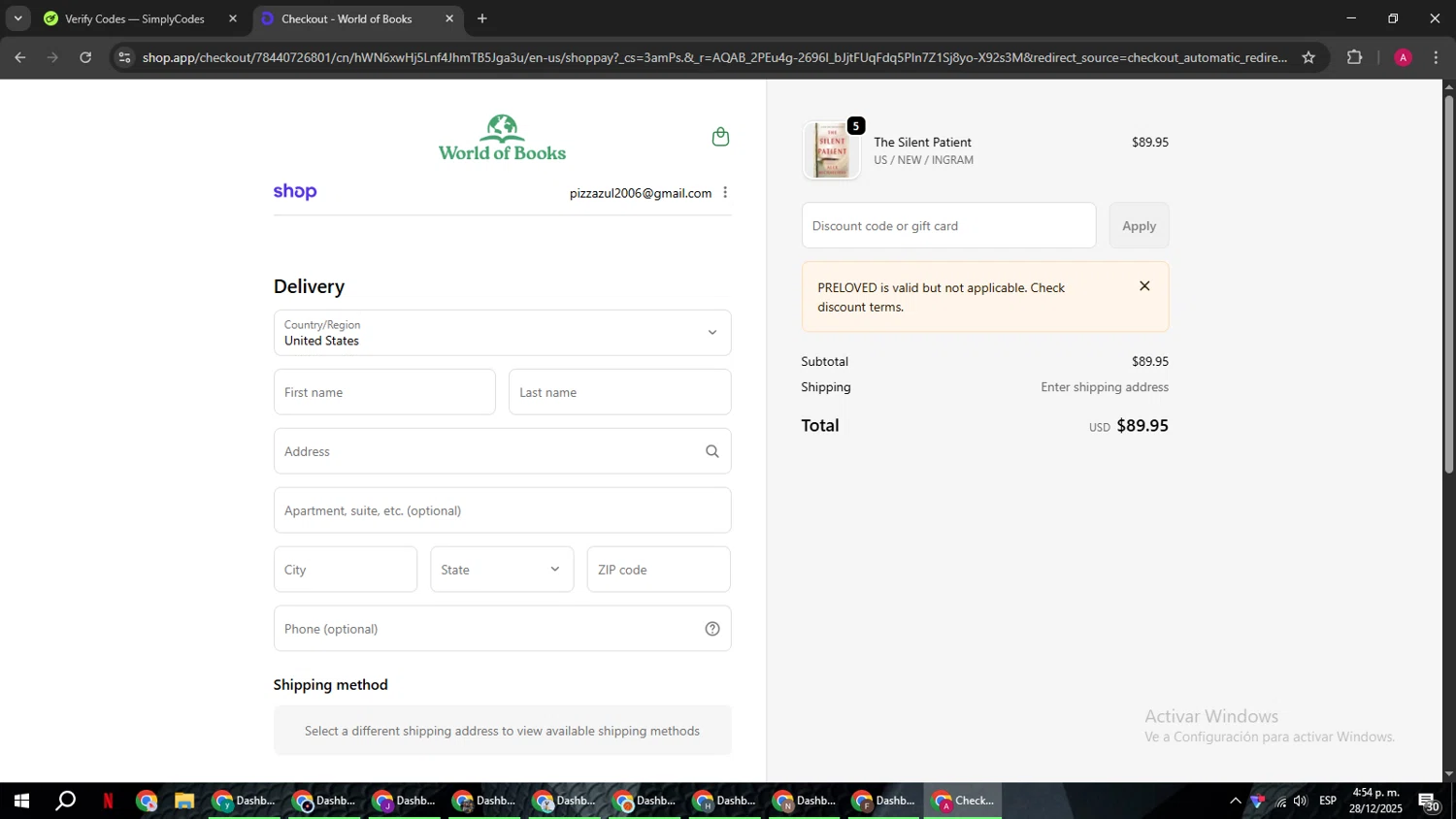The width and height of the screenshot is (1456, 819).
Task: Open the volume speaker tray icon
Action: point(1301,801)
